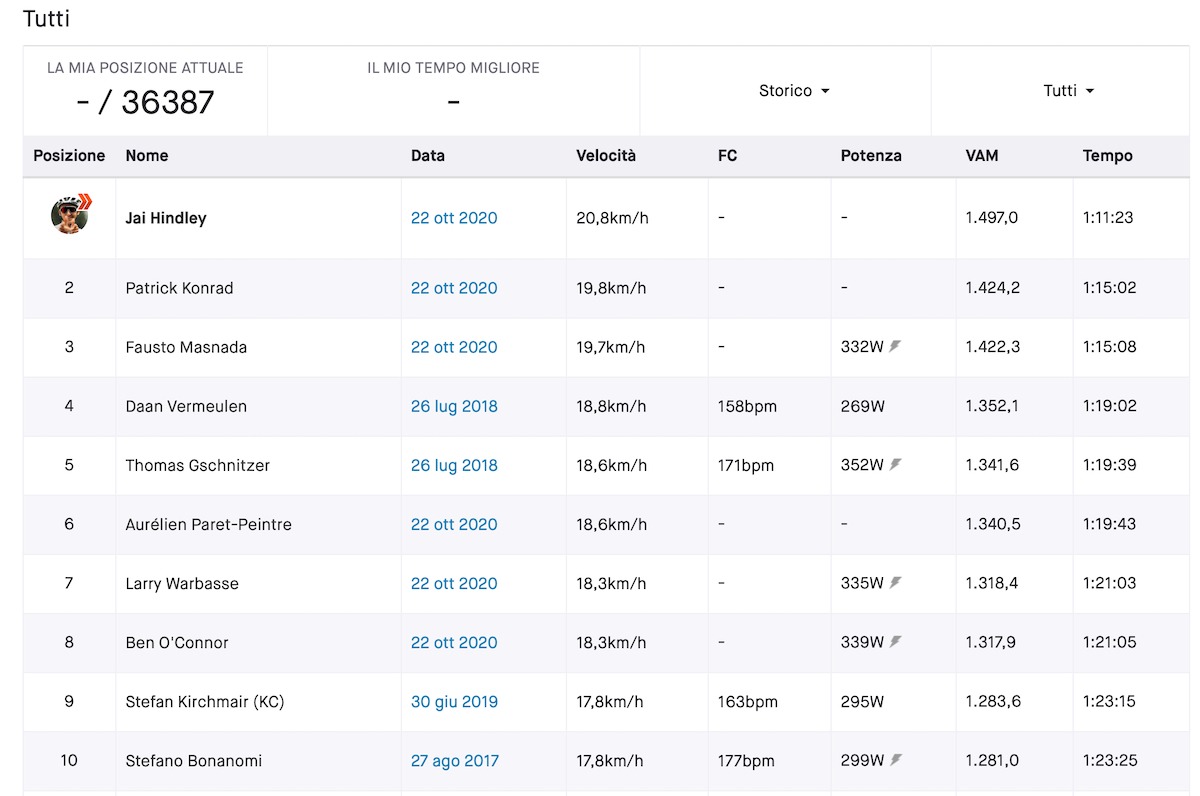The width and height of the screenshot is (1200, 796).
Task: Click the Potenza column header
Action: pyautogui.click(x=871, y=156)
